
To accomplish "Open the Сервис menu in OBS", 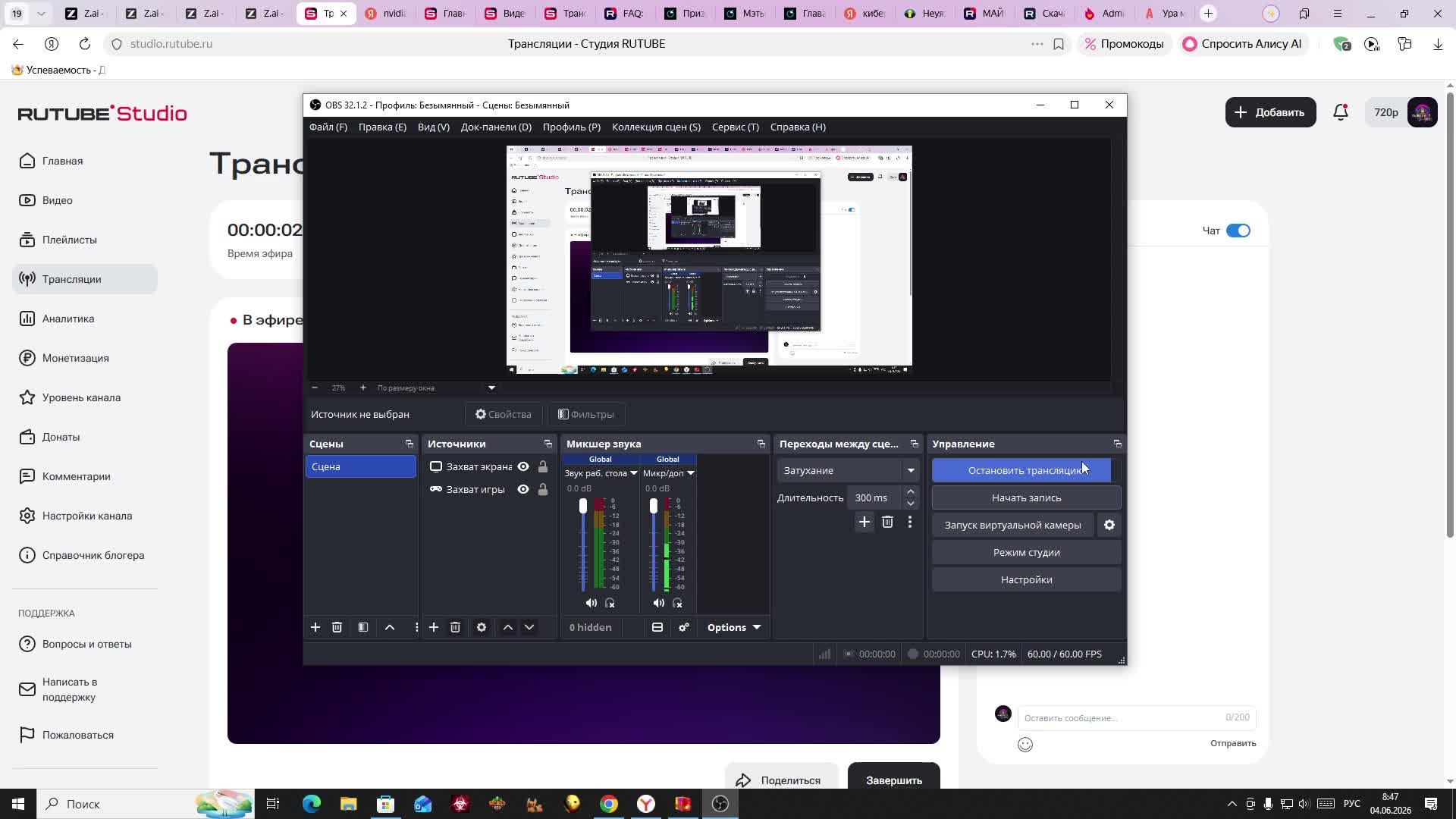I will 736,127.
